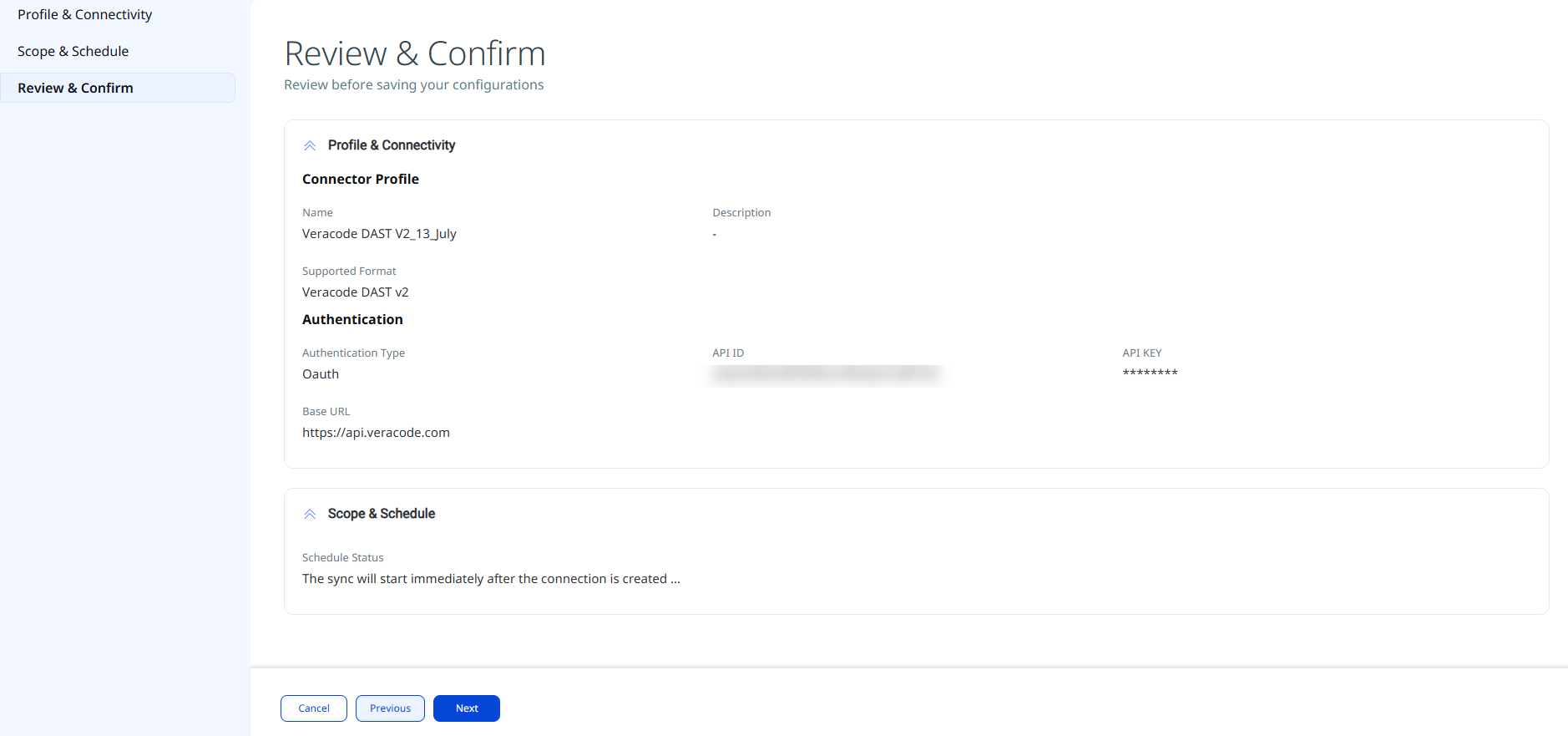Open Profile & Connectivity step in sidebar
Screen dimensions: 1568x736
pos(84,15)
